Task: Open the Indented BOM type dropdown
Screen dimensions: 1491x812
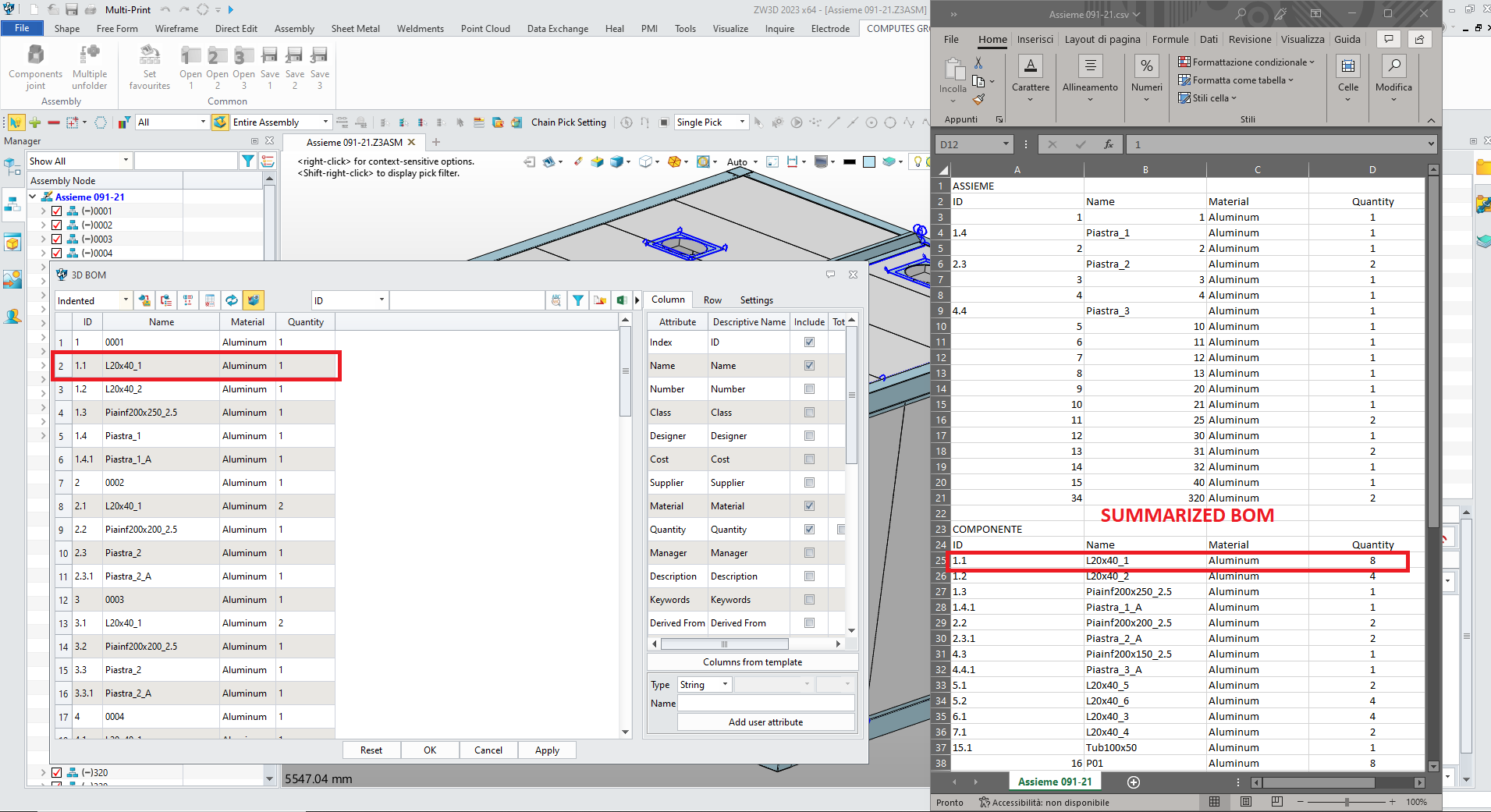Action: [93, 300]
